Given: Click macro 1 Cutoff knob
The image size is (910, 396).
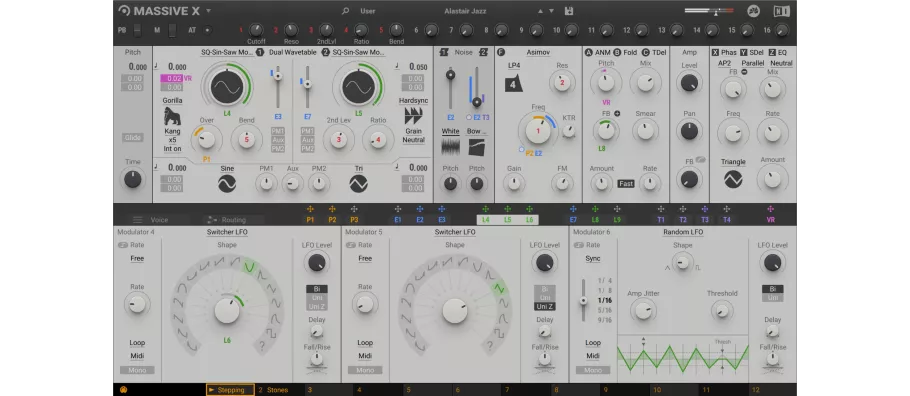Looking at the screenshot, I should click(256, 30).
